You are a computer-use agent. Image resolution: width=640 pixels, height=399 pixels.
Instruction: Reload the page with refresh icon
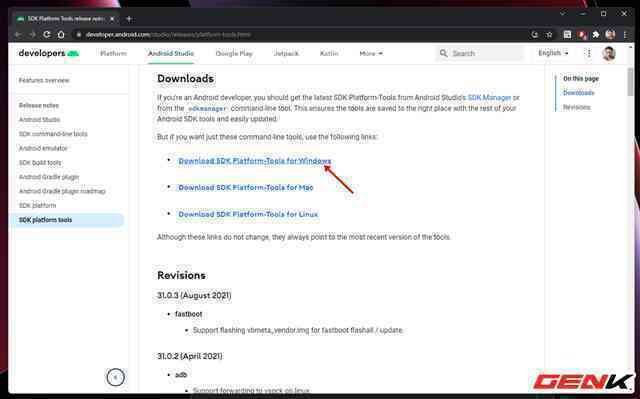coord(47,35)
